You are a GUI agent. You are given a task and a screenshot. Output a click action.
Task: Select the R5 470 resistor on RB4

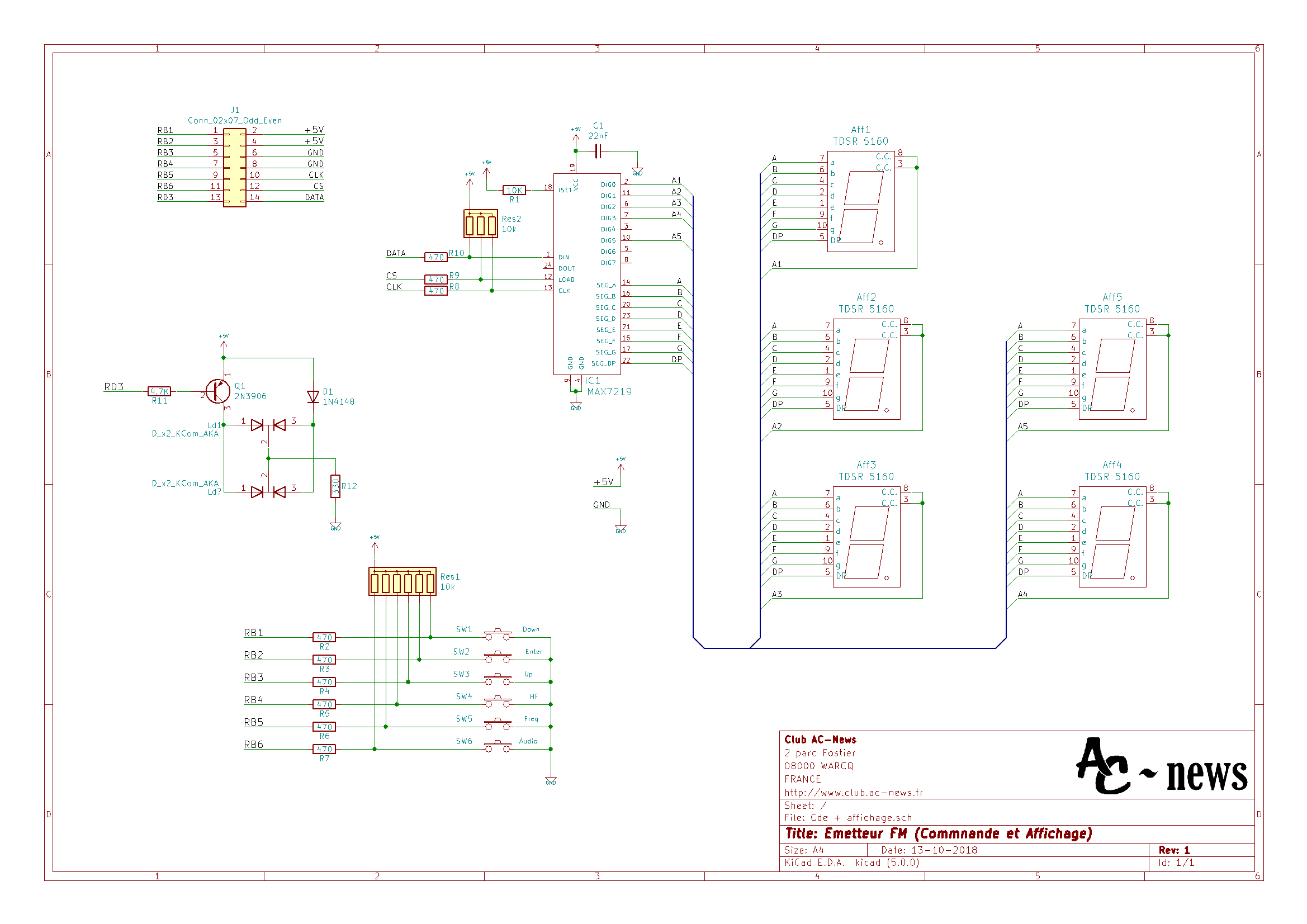[324, 704]
